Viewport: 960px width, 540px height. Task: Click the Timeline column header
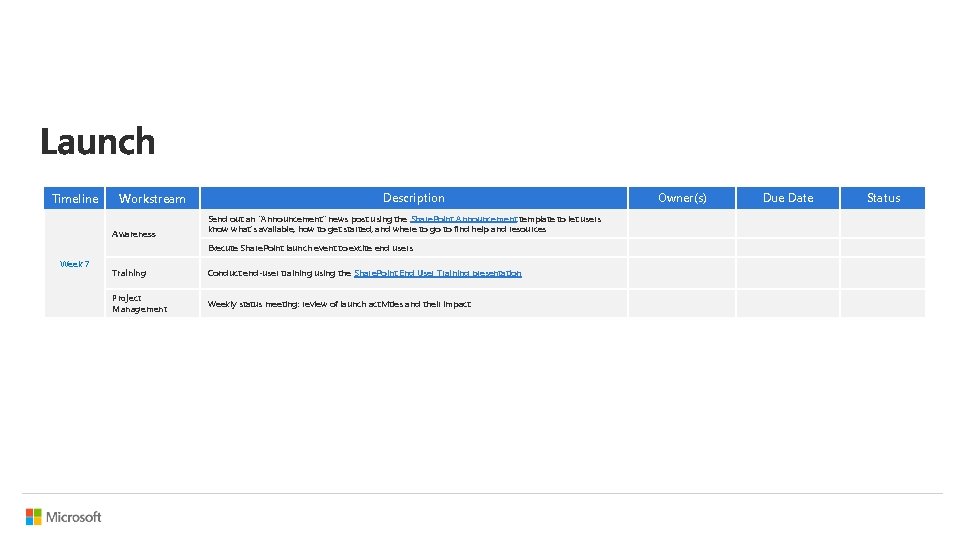coord(75,198)
